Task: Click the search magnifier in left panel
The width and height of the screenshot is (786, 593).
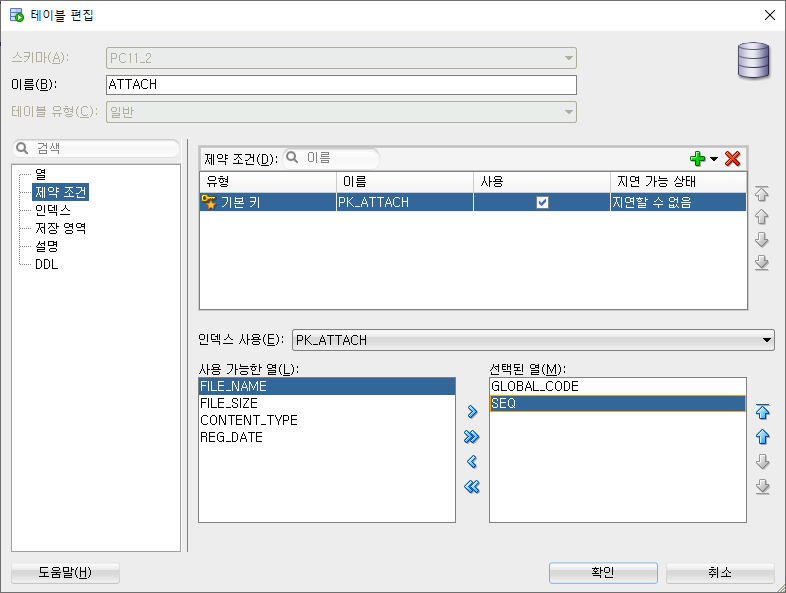Action: (x=22, y=148)
